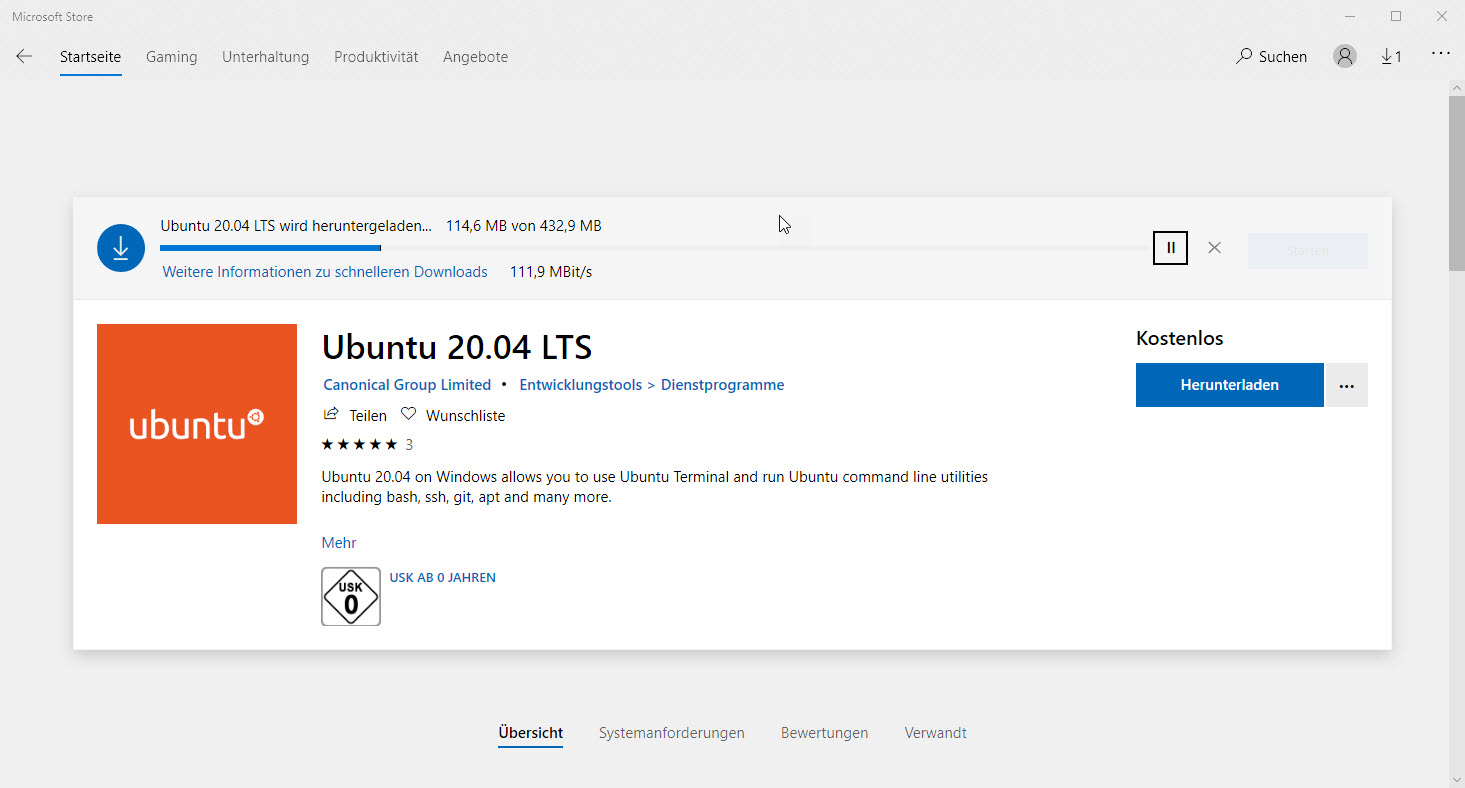1465x788 pixels.
Task: Minimize the Microsoft Store window
Action: [x=1349, y=16]
